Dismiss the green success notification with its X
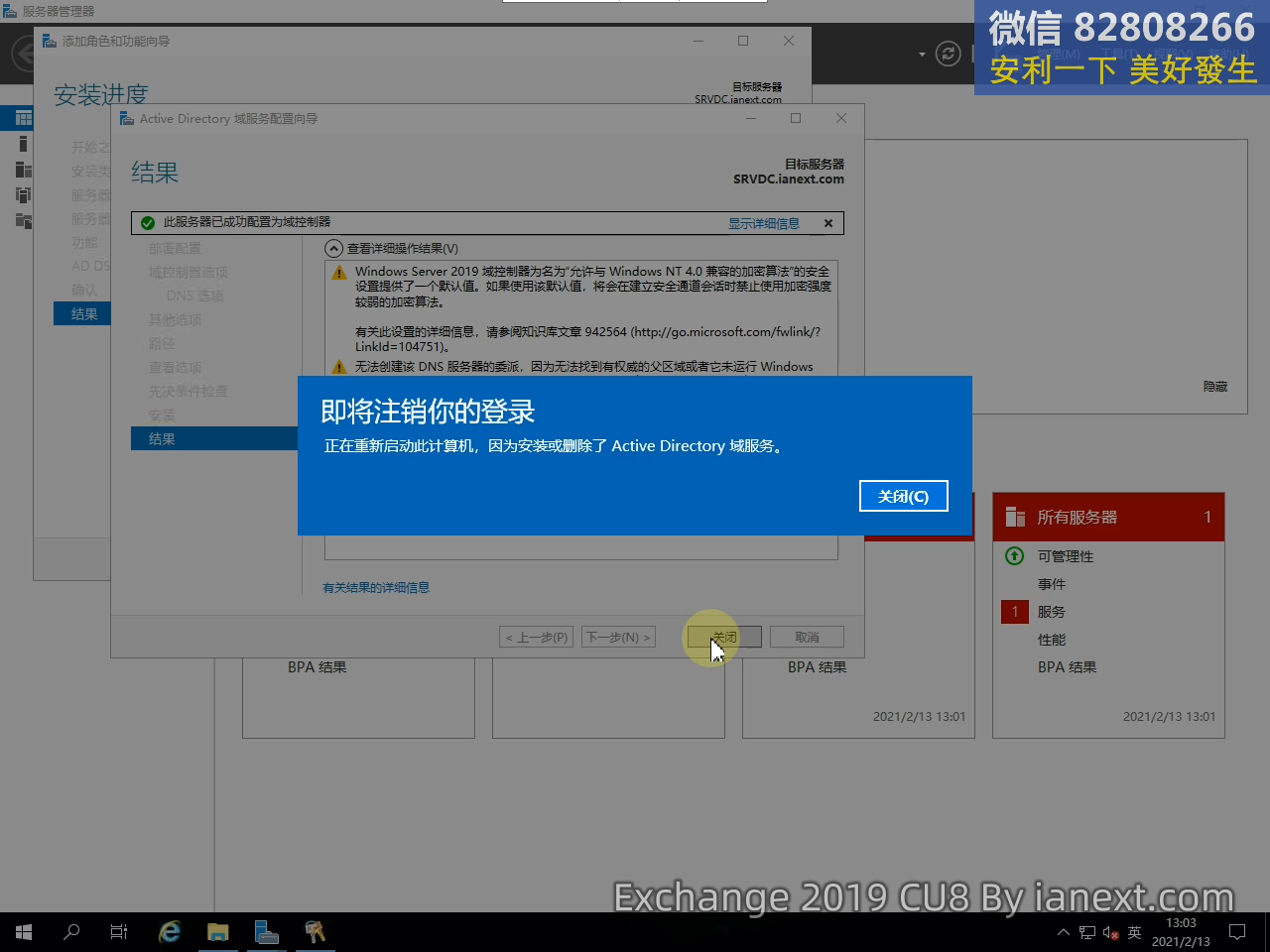The height and width of the screenshot is (952, 1270). pos(827,223)
